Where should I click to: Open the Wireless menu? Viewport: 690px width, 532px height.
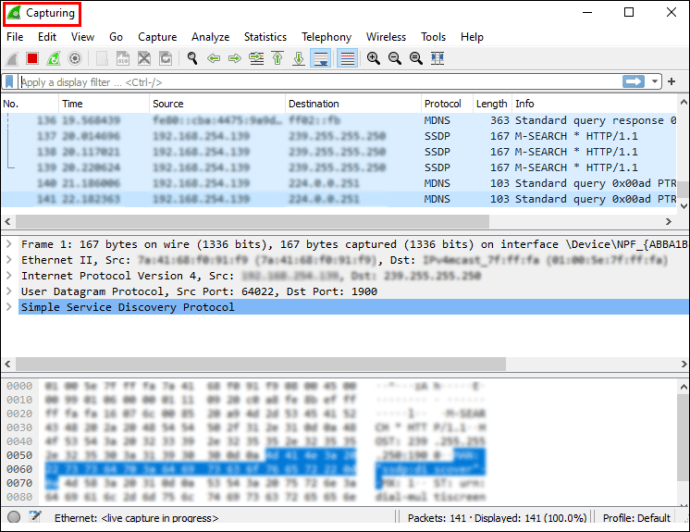(386, 37)
